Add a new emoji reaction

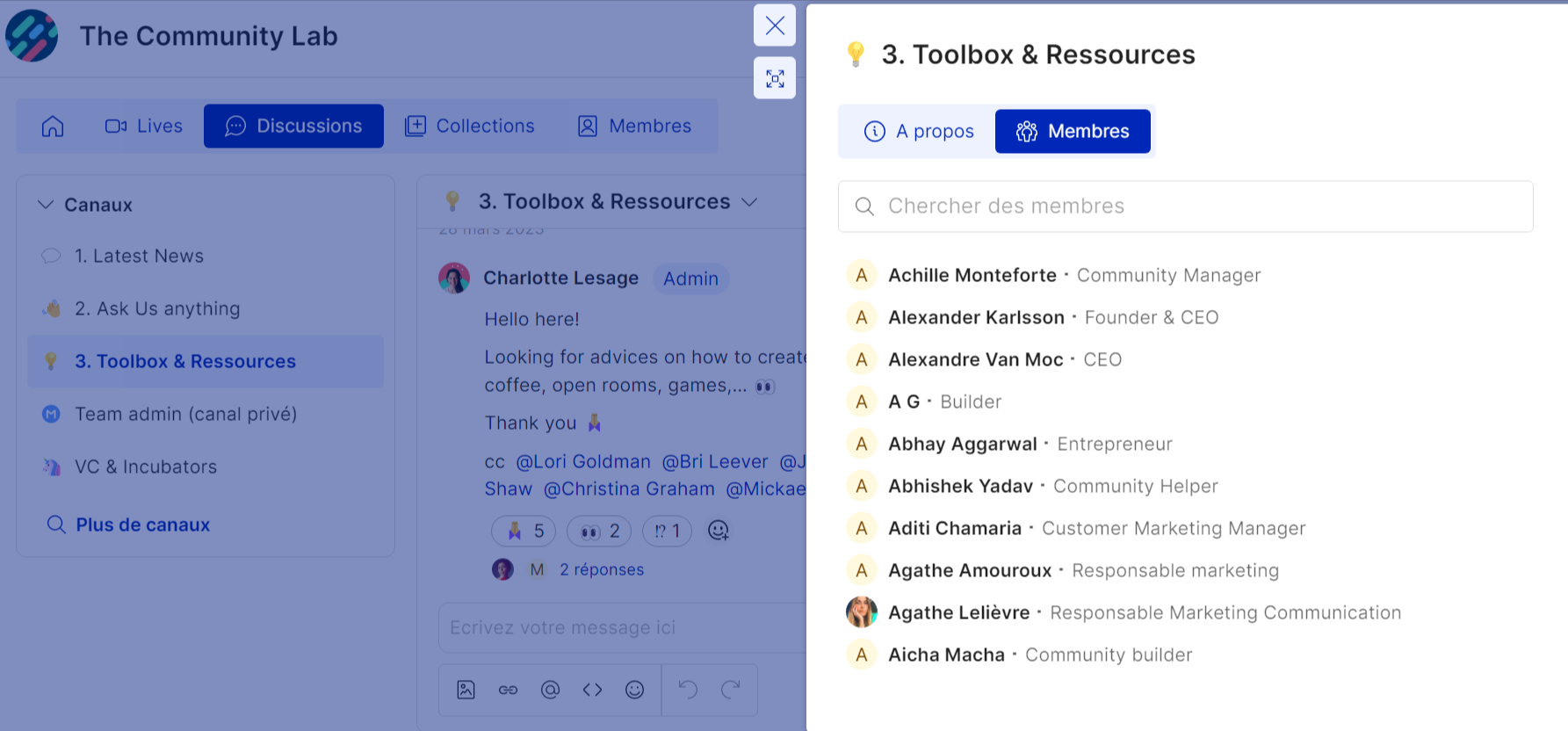coord(719,531)
